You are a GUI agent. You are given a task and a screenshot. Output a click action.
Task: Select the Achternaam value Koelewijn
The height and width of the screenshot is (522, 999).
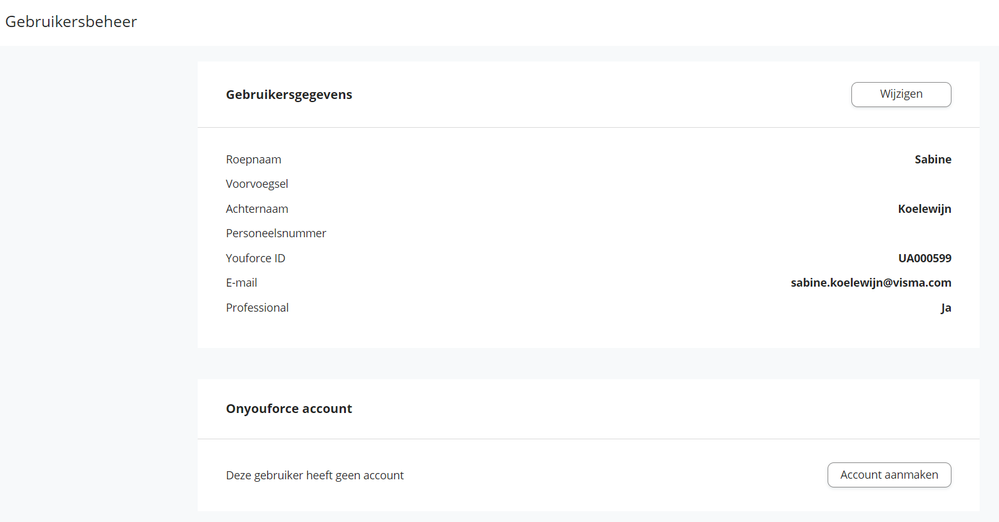[x=925, y=209]
